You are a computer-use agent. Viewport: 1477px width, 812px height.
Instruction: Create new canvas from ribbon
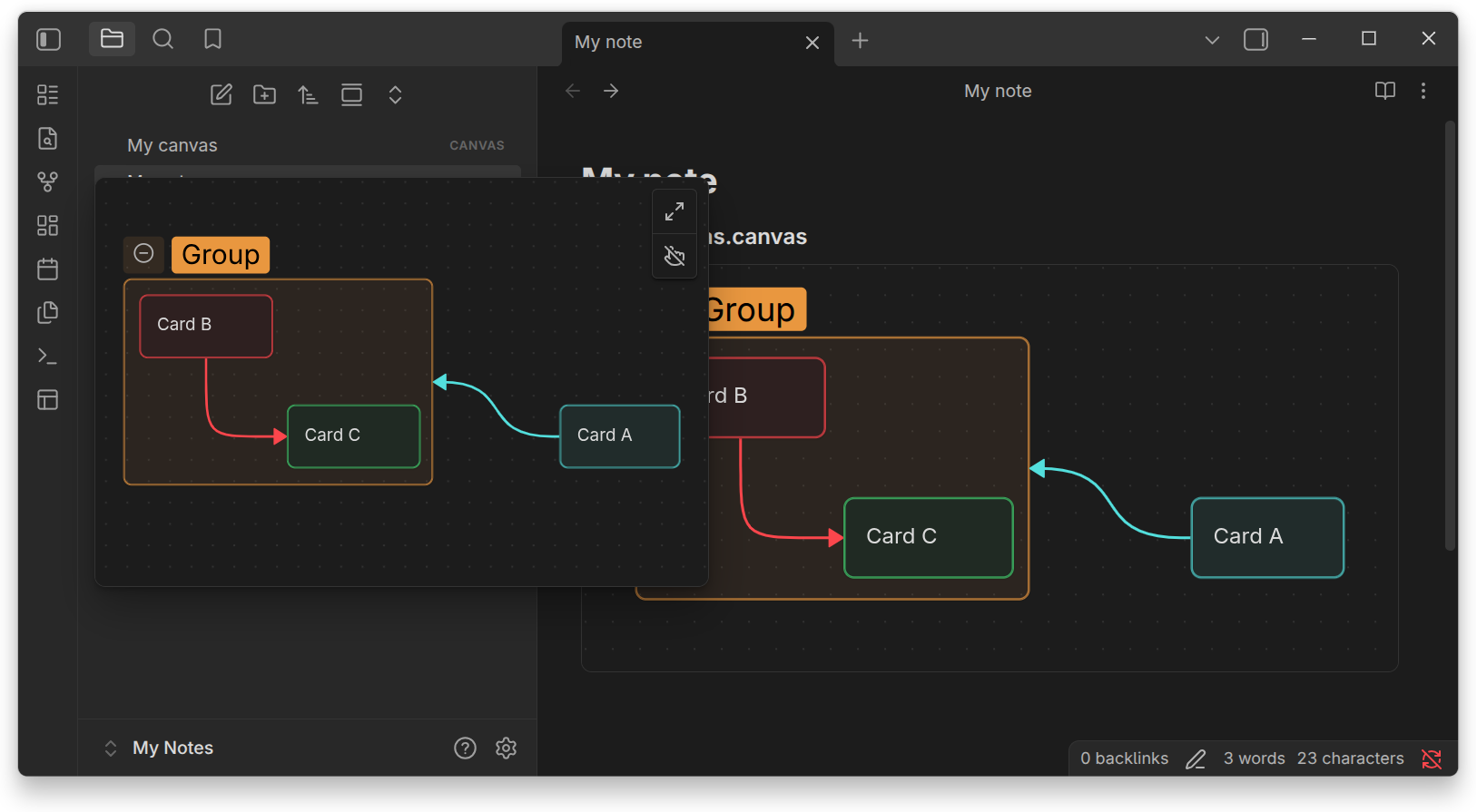pos(48,225)
